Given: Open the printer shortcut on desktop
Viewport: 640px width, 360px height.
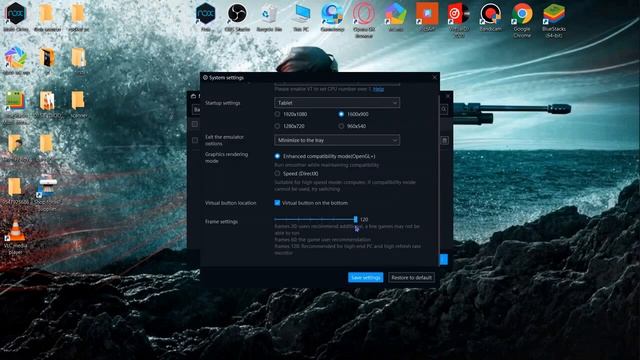Looking at the screenshot, I should click(47, 193).
